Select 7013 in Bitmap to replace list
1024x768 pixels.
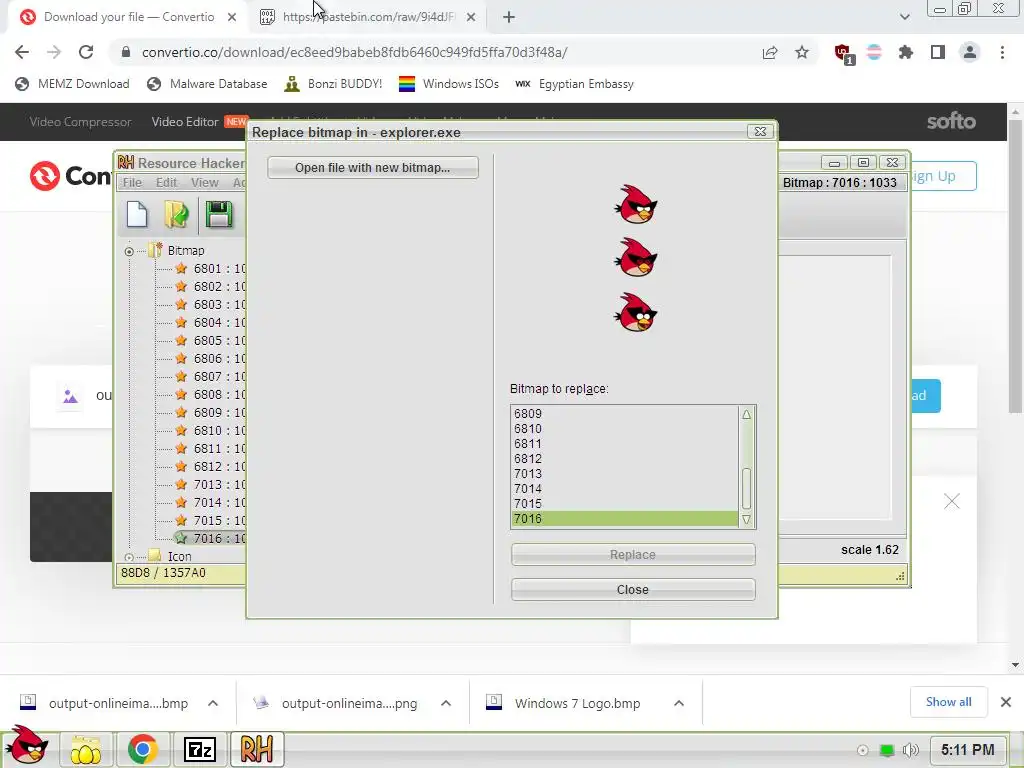point(625,473)
